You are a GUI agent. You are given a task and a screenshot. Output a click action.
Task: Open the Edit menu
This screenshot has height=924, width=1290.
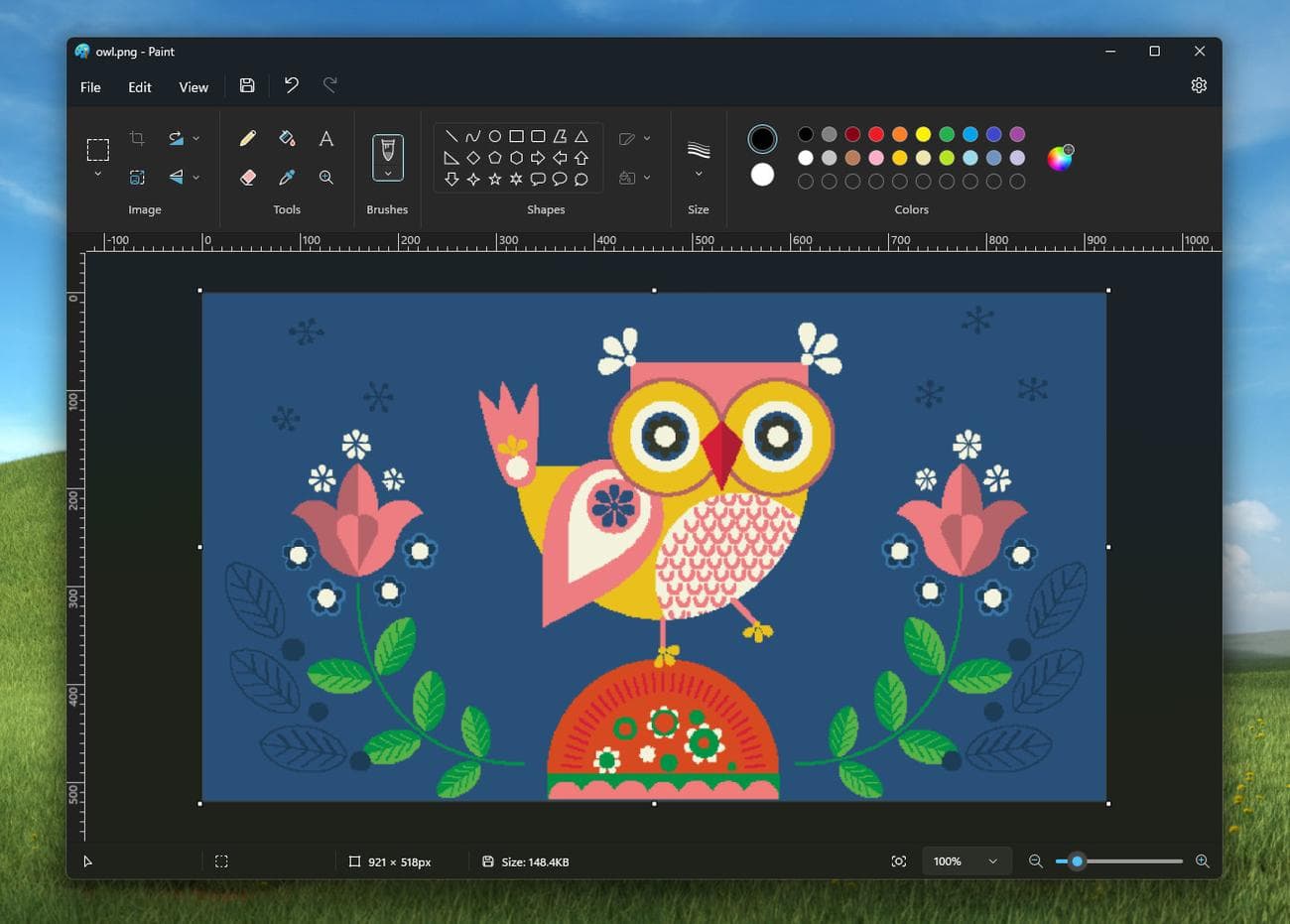pyautogui.click(x=139, y=87)
